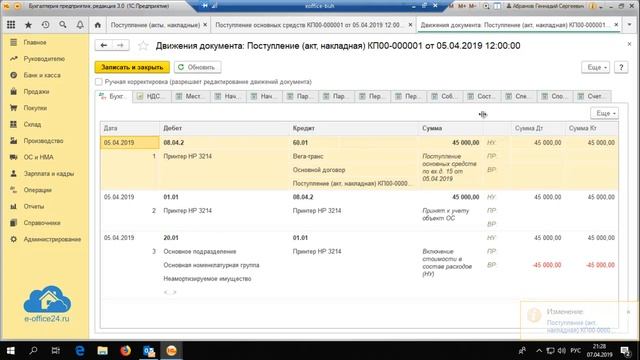Go to the Home page icon
The height and width of the screenshot is (360, 640).
click(x=98, y=25)
